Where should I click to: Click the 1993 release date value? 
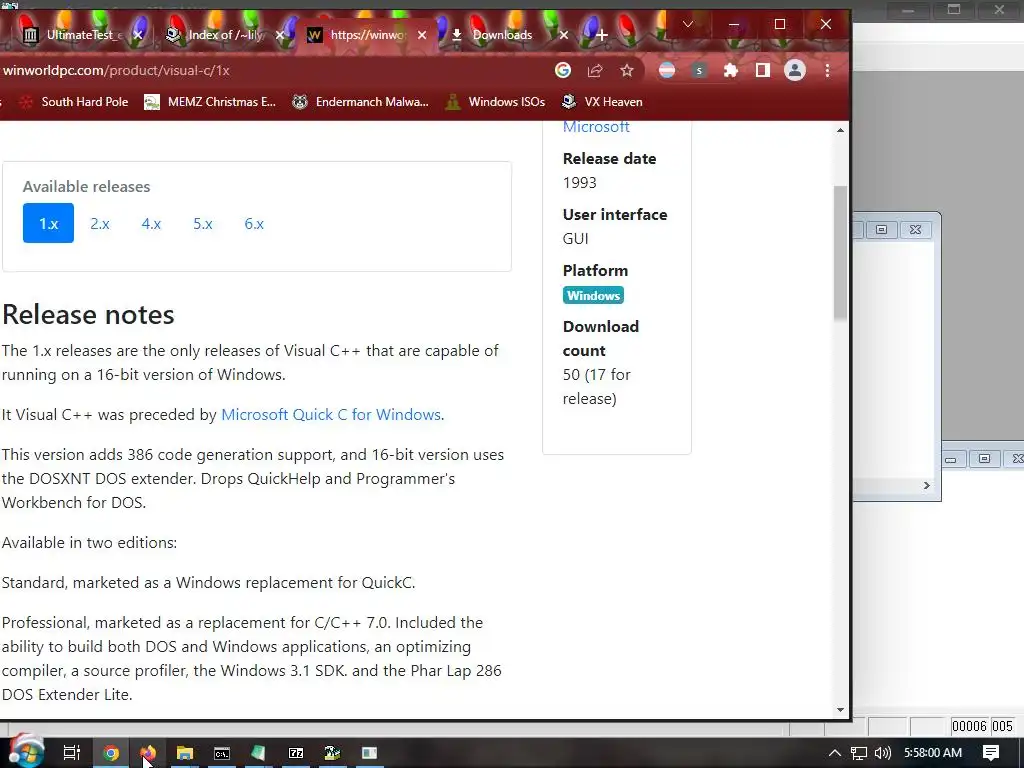pos(580,183)
